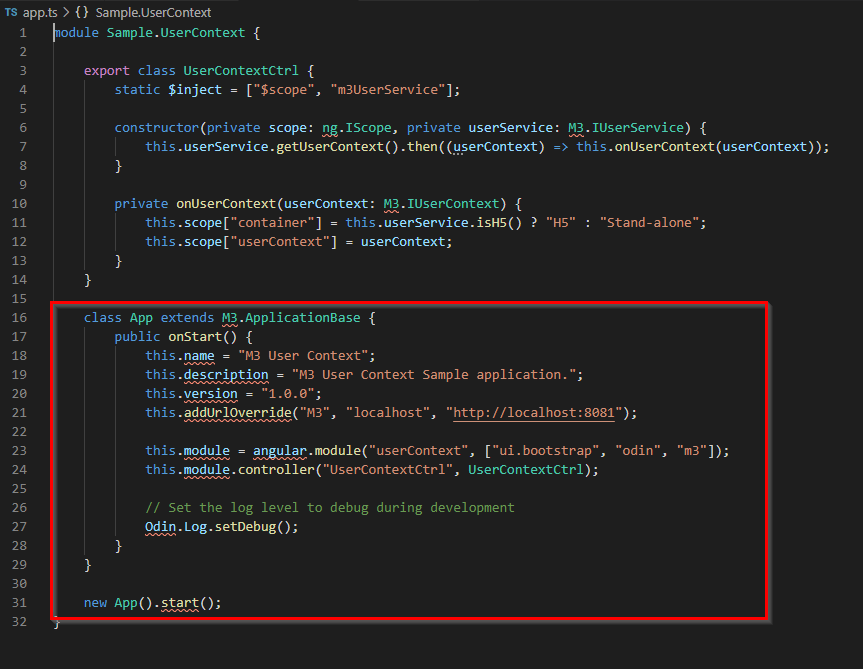Click '$inject' on line 4
863x669 pixels.
pos(195,90)
